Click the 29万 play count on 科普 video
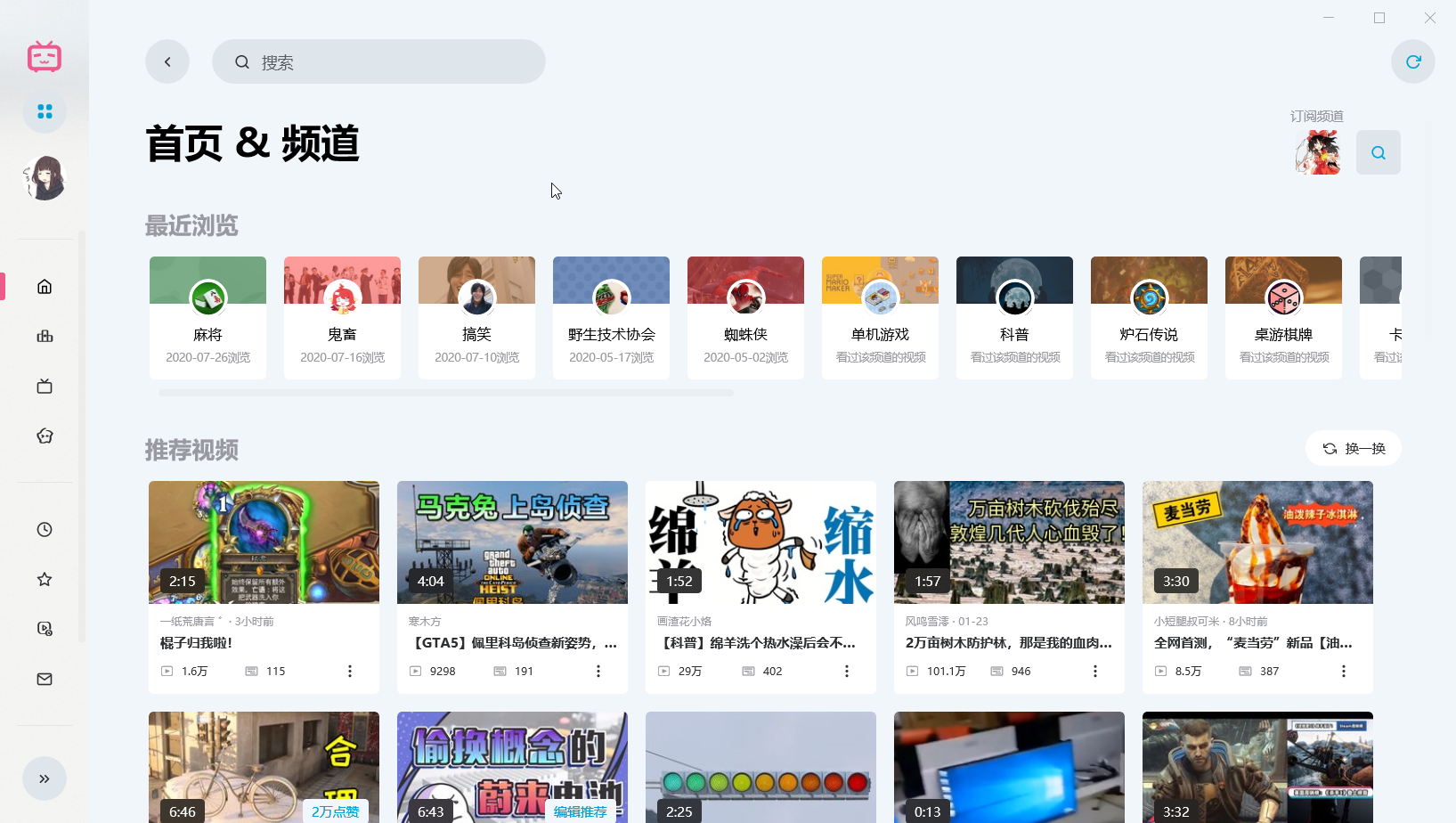Image resolution: width=1456 pixels, height=823 pixels. tap(689, 671)
